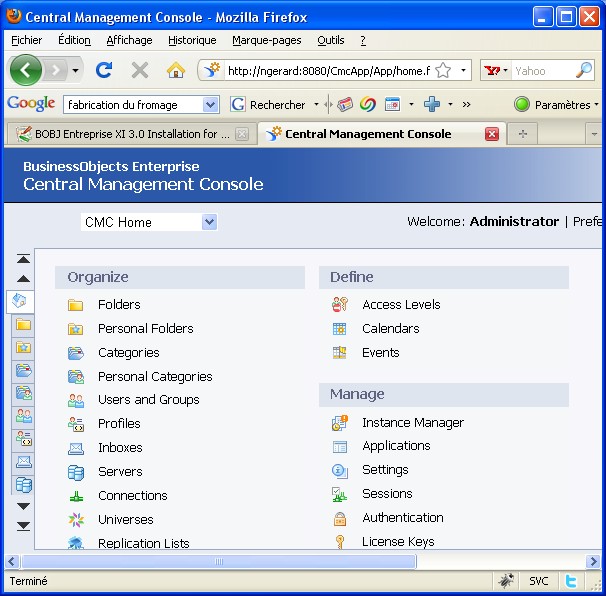This screenshot has height=596, width=606.
Task: Open the browser home page icon
Action: [x=176, y=70]
